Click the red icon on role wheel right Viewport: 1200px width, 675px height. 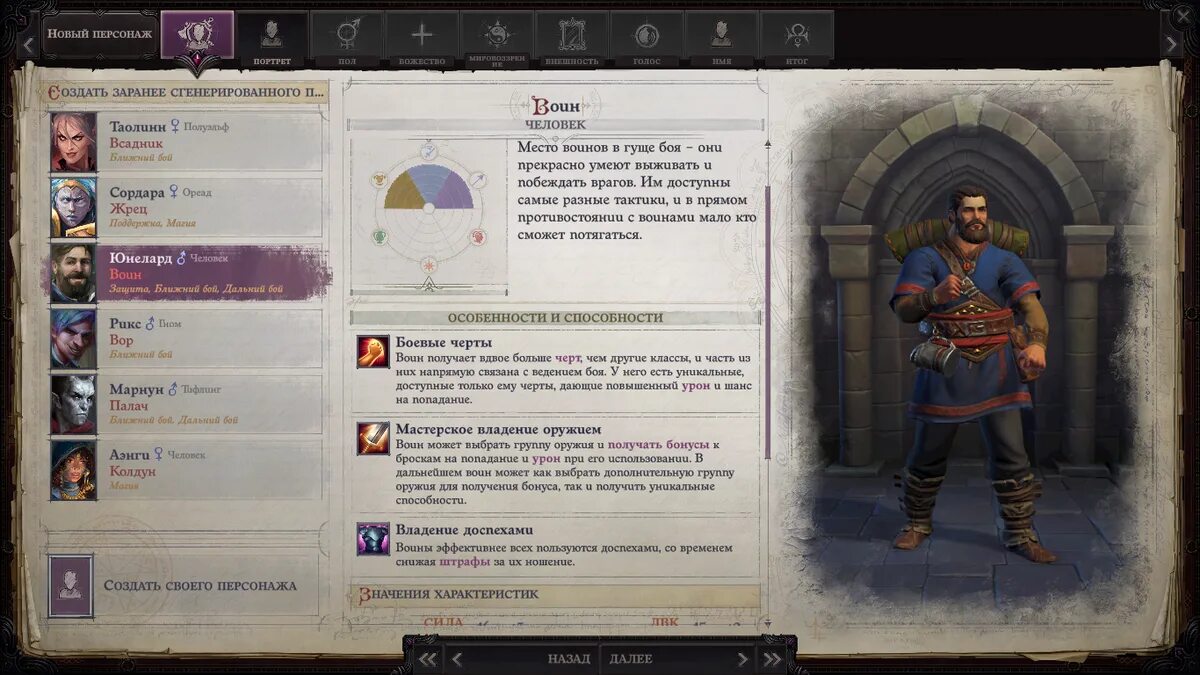tap(477, 237)
